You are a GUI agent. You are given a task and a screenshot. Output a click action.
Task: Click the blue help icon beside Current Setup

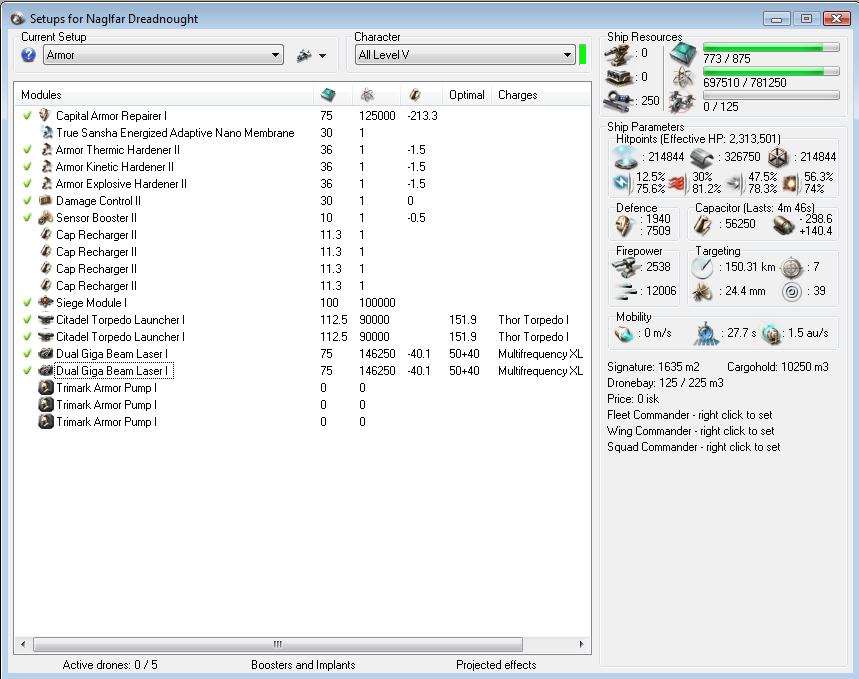(x=28, y=55)
